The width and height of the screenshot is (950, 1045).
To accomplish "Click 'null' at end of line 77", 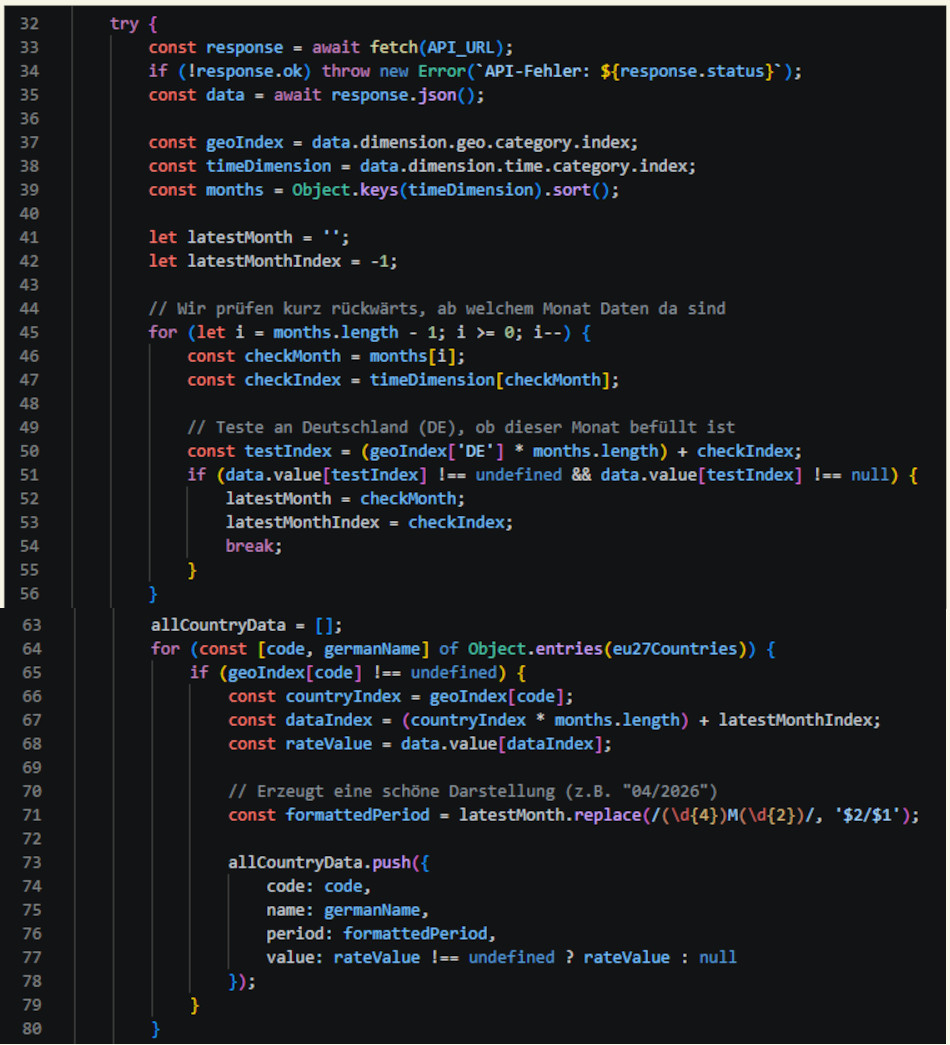I will (718, 958).
